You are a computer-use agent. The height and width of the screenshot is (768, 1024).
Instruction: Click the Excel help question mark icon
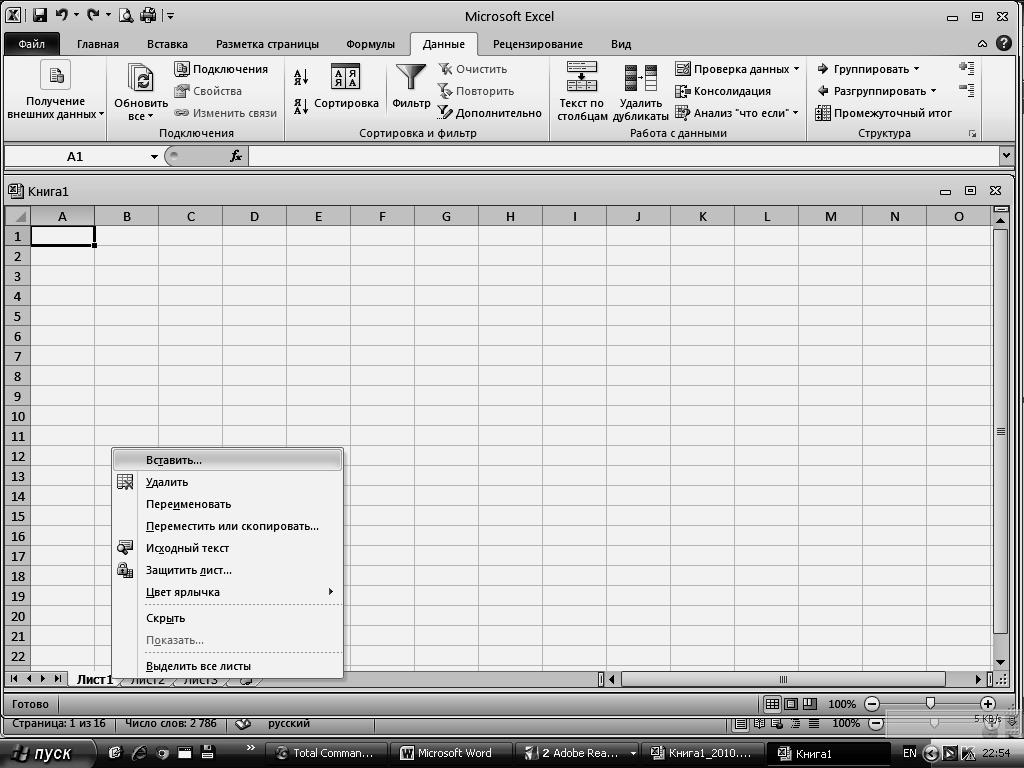click(x=1004, y=44)
